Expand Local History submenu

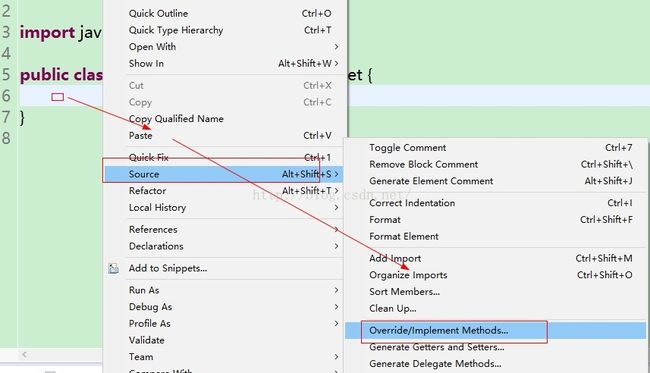pos(224,208)
